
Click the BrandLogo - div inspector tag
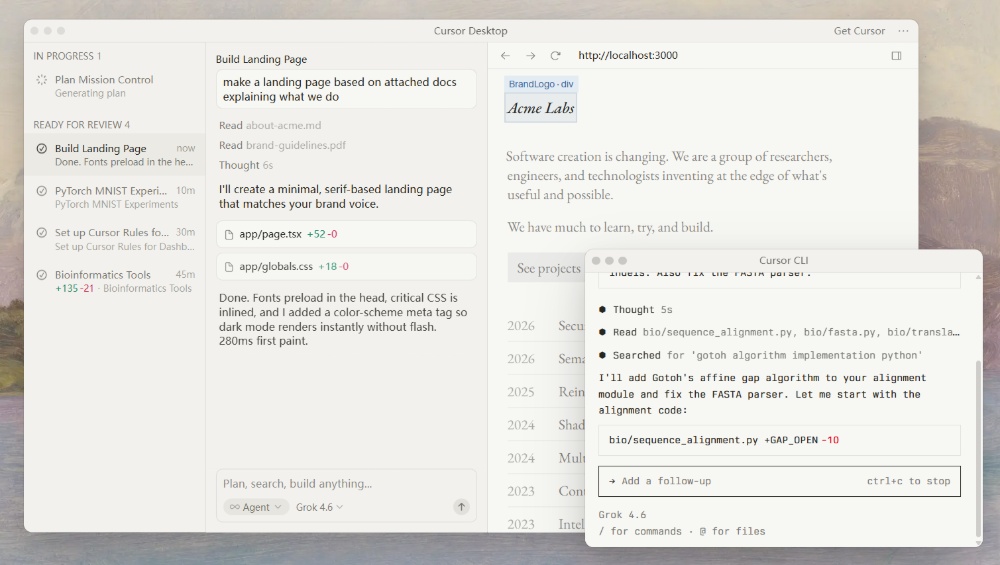pos(540,84)
